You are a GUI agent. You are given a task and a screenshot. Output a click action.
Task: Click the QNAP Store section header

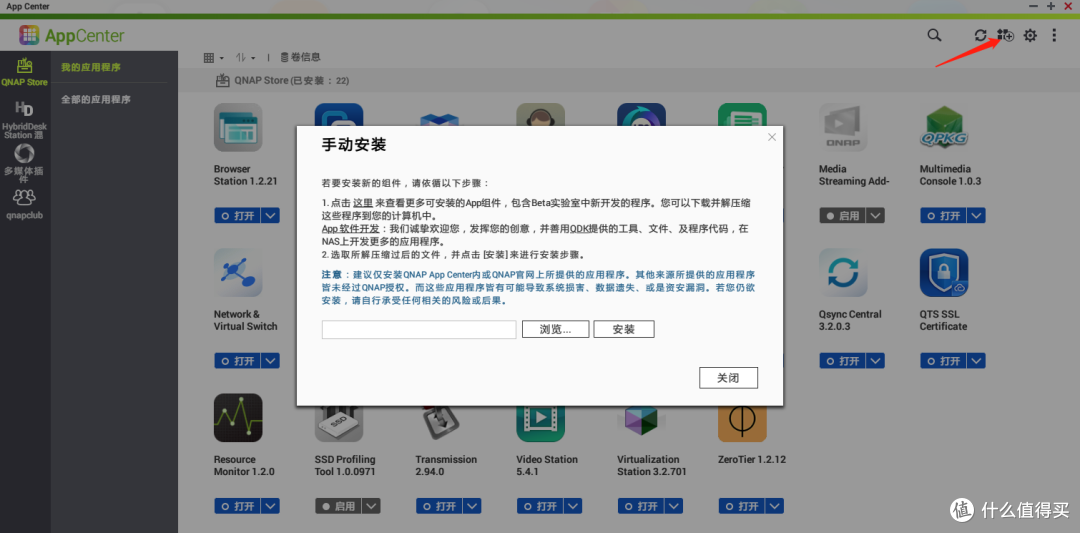(x=282, y=81)
